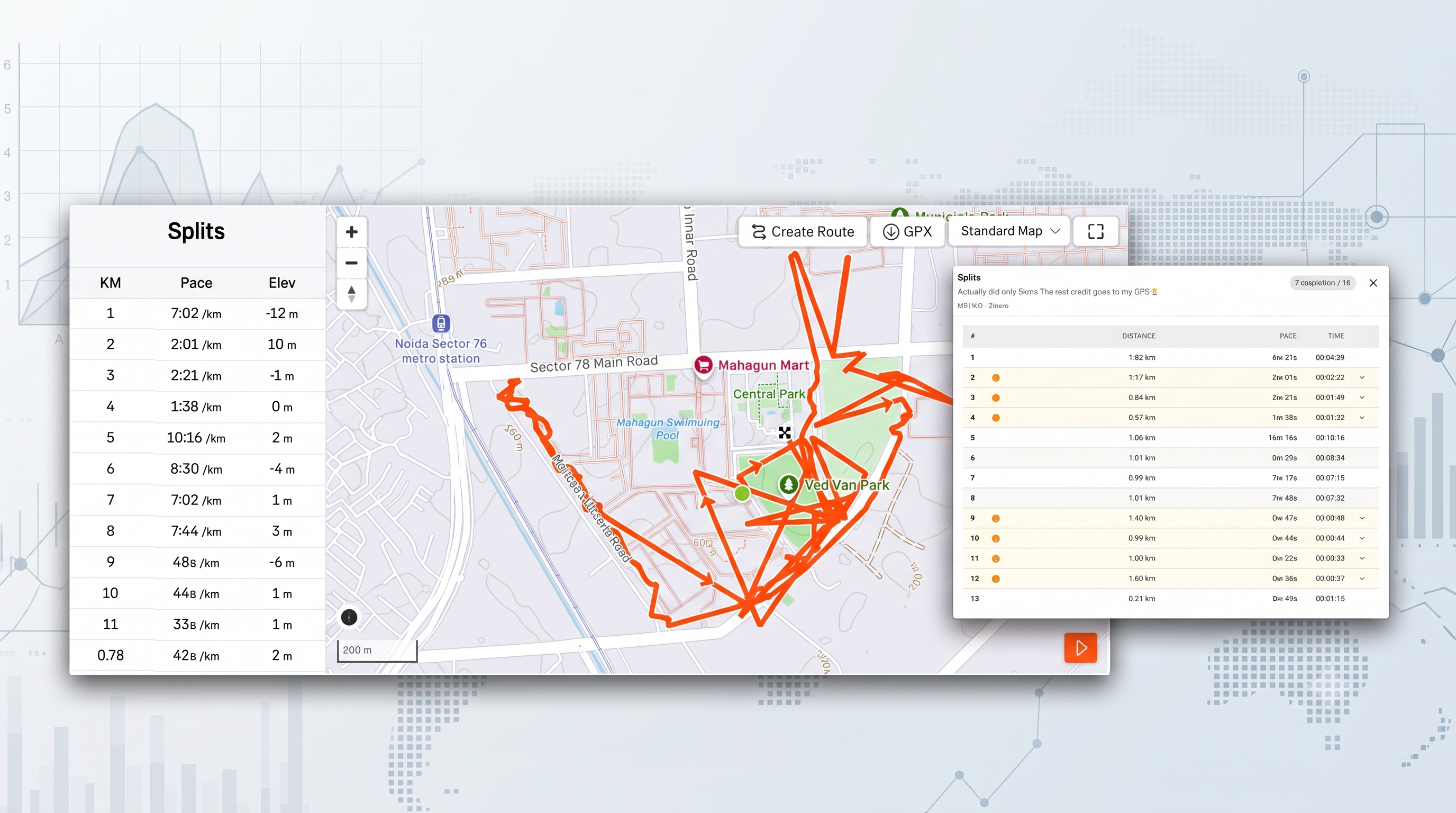Download the GPX file
Image resolution: width=1456 pixels, height=813 pixels.
(907, 231)
